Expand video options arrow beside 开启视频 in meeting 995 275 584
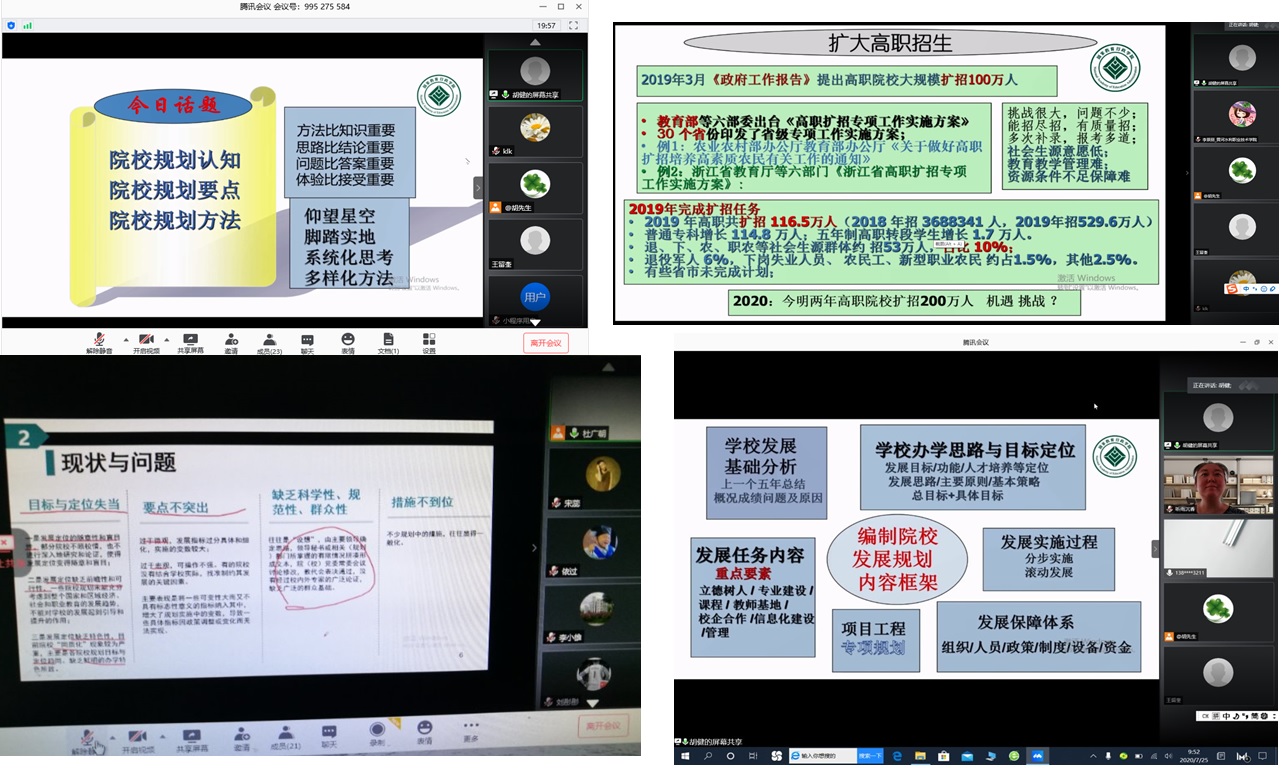This screenshot has height=768, width=1282. pyautogui.click(x=166, y=339)
